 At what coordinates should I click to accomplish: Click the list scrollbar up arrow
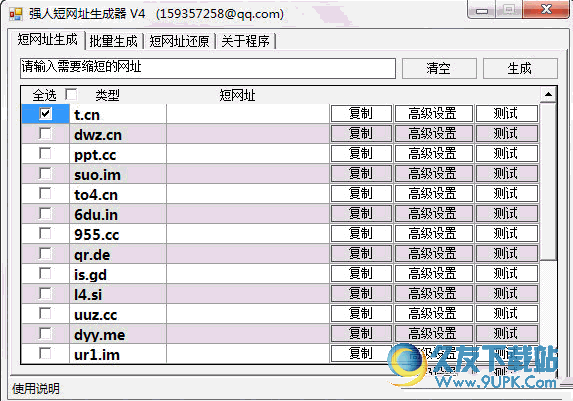548,95
